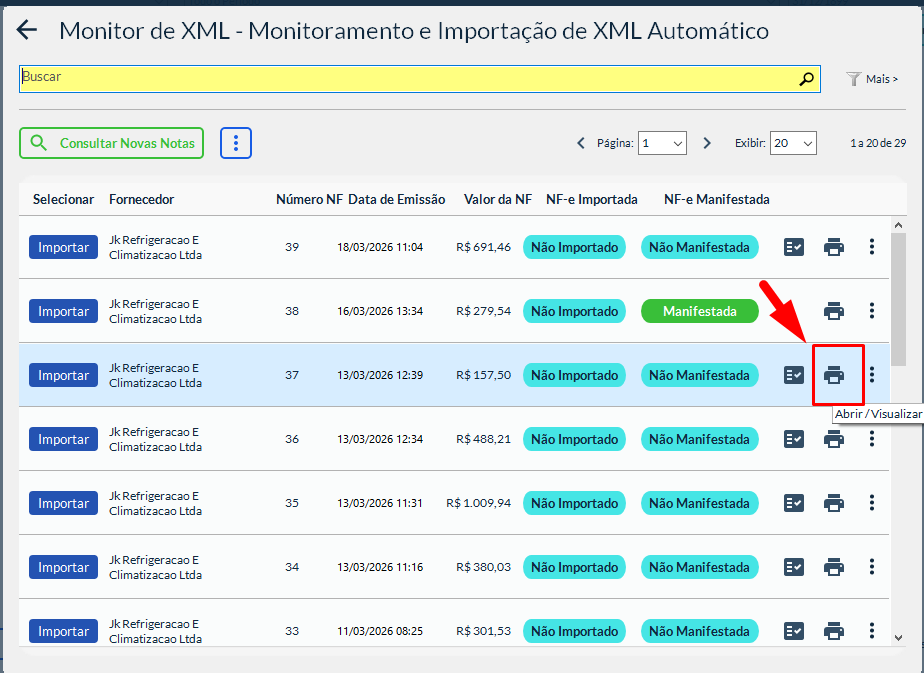The width and height of the screenshot is (924, 673).
Task: Click Consultar Novas Notas button
Action: click(x=112, y=143)
